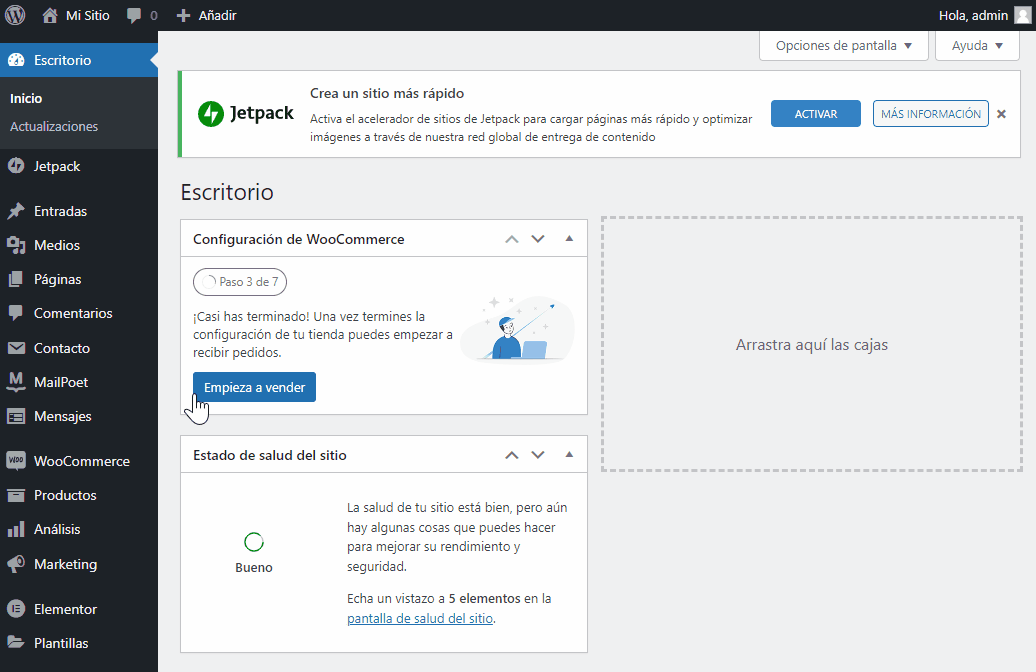Viewport: 1036px width, 672px height.
Task: Collapse the Estado de salud del sitio panel
Action: click(570, 455)
